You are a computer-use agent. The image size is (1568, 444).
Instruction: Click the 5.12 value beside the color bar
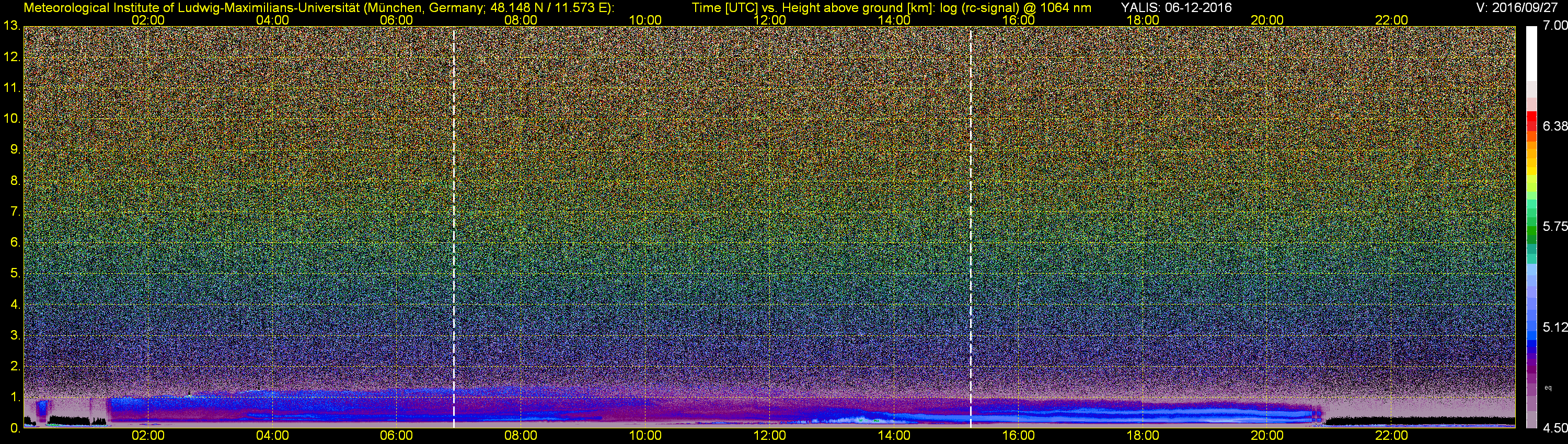[1554, 327]
